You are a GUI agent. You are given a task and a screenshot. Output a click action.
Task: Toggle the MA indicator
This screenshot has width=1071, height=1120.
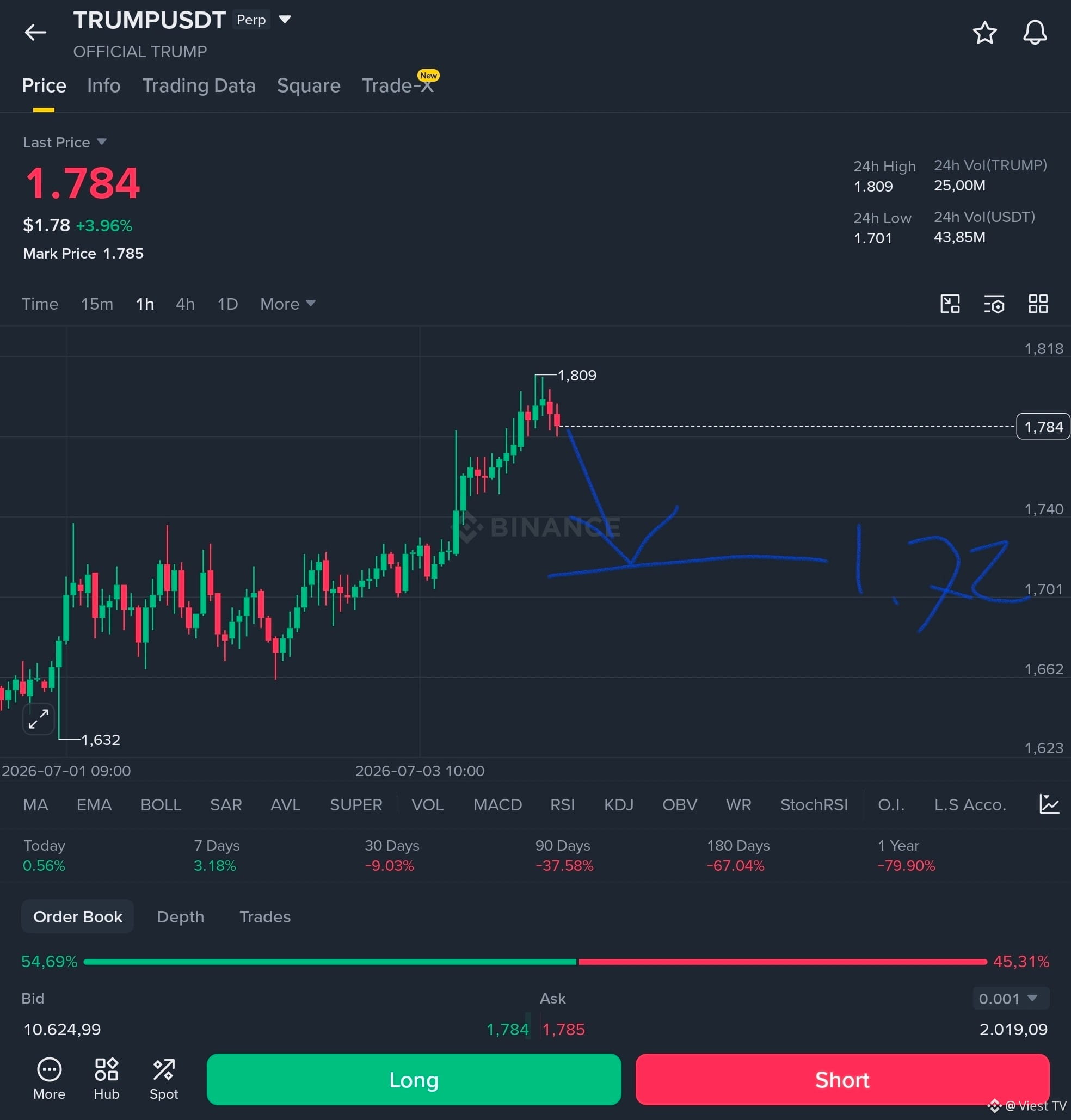pos(35,804)
